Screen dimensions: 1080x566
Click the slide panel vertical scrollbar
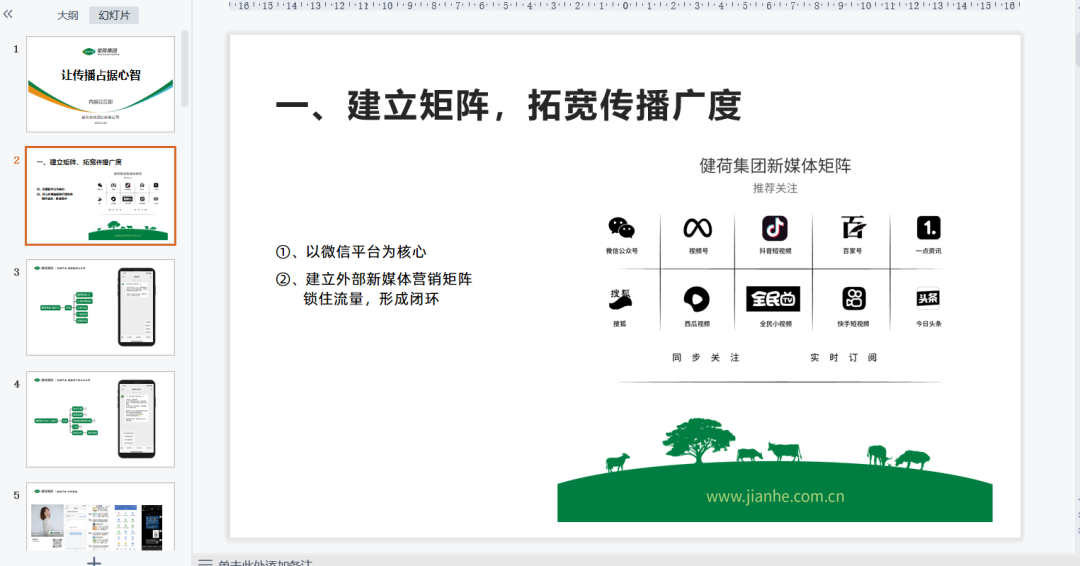185,69
